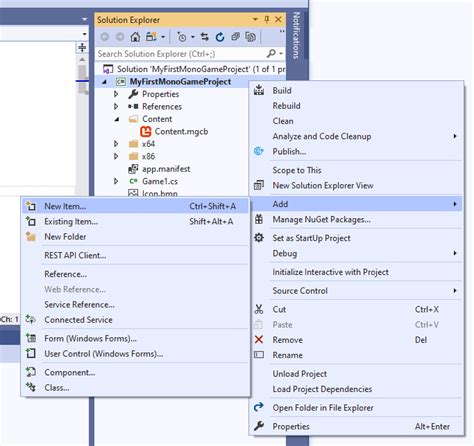Click User Control (Windows Forms)...
The height and width of the screenshot is (446, 474).
tap(136, 354)
